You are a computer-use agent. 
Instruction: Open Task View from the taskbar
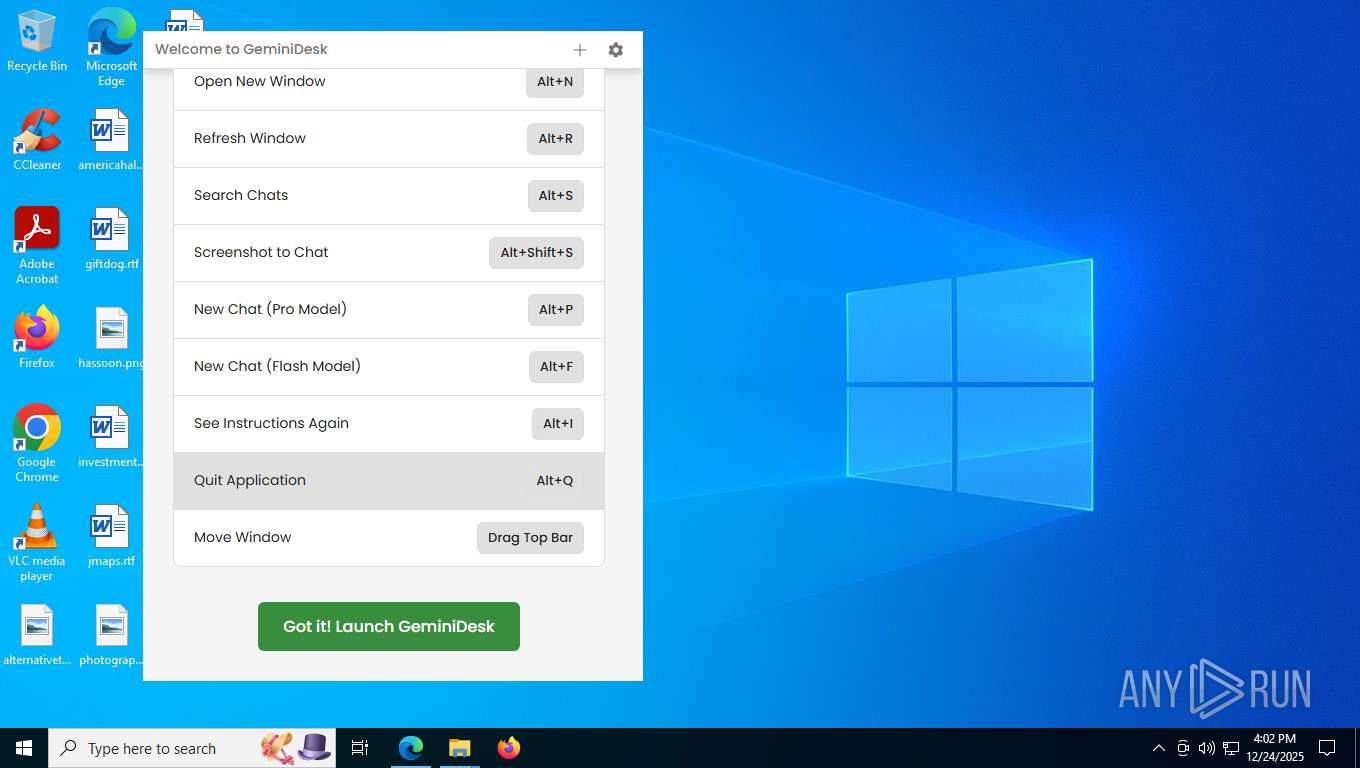click(360, 748)
